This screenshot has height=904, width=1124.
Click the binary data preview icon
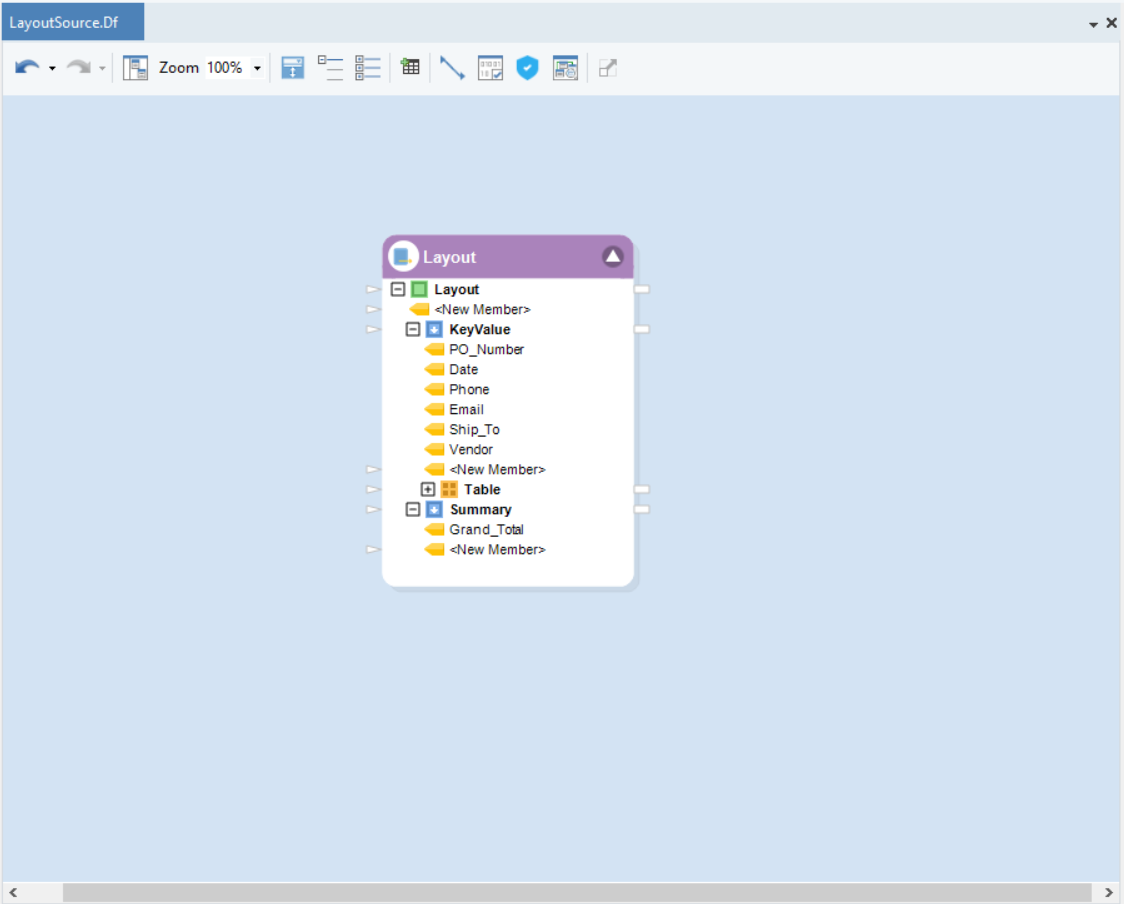point(490,68)
